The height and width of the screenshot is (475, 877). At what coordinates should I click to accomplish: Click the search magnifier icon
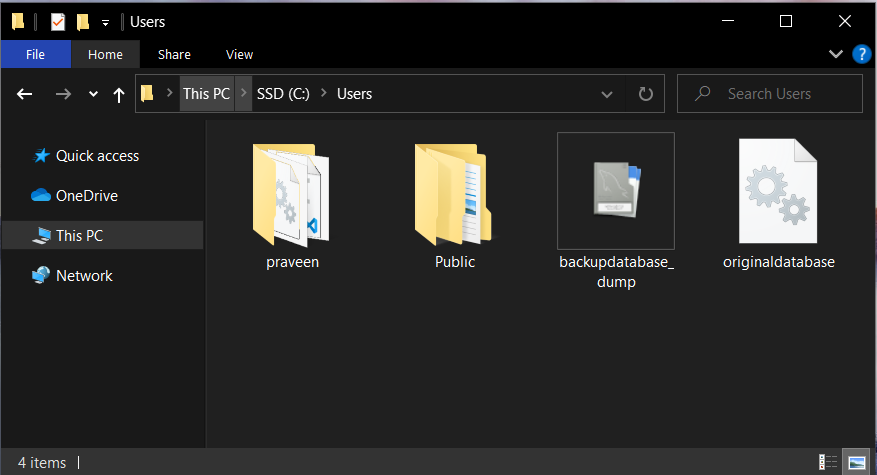point(702,93)
